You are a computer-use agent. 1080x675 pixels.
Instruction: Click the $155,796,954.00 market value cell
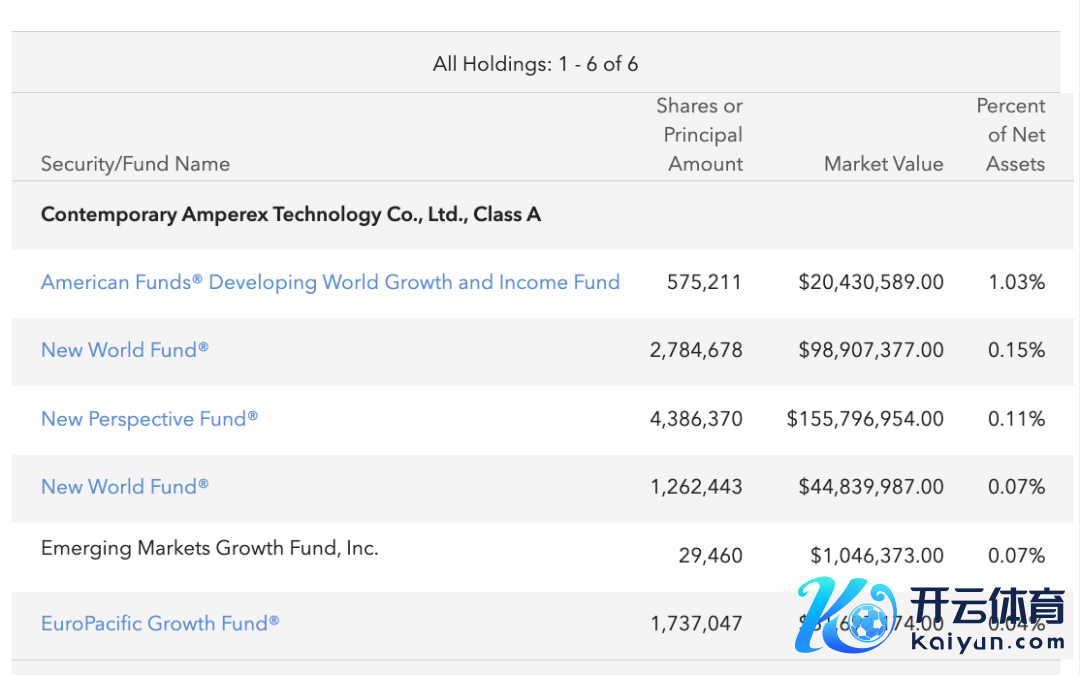point(865,419)
